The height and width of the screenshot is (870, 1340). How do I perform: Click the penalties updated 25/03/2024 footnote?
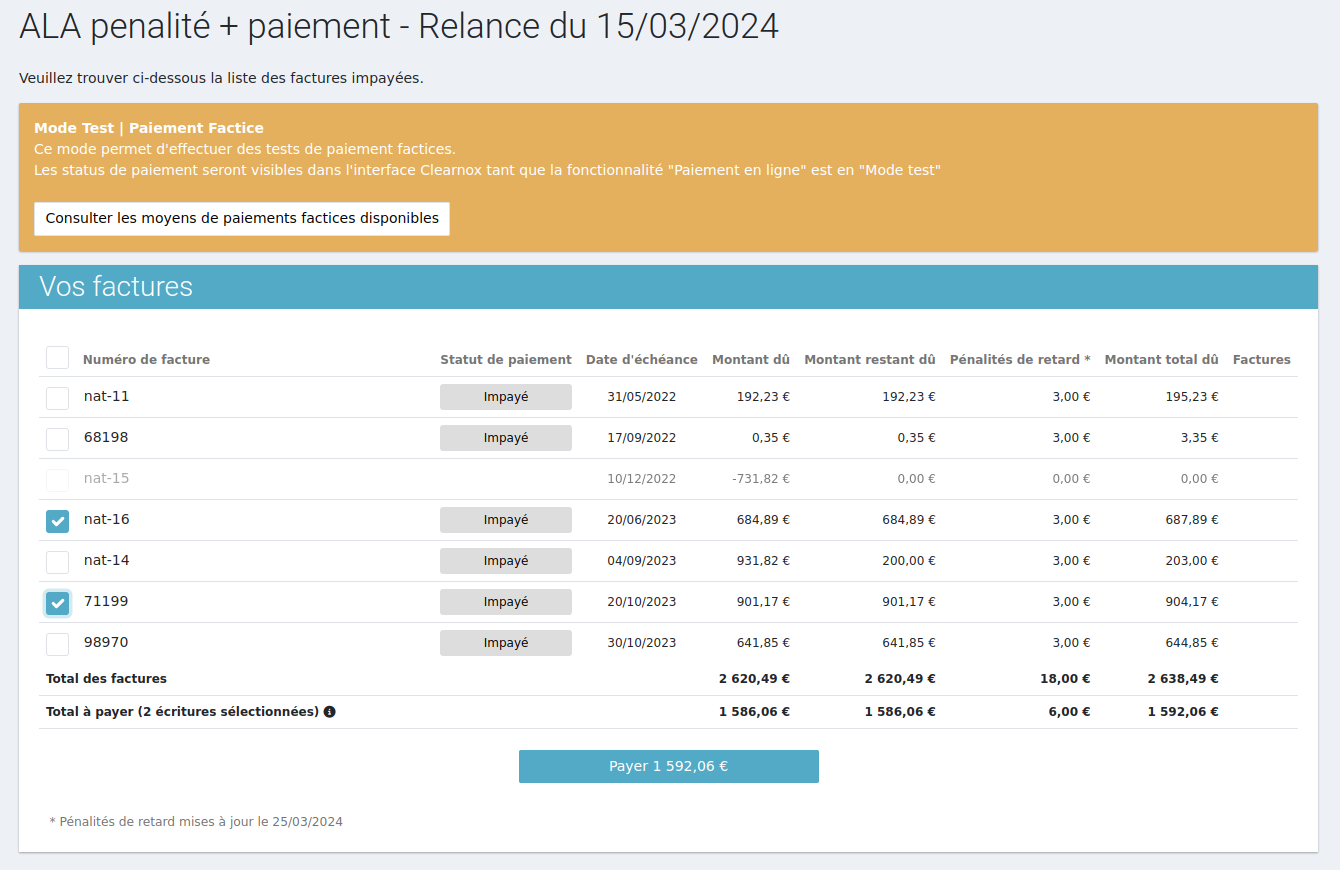pos(196,822)
